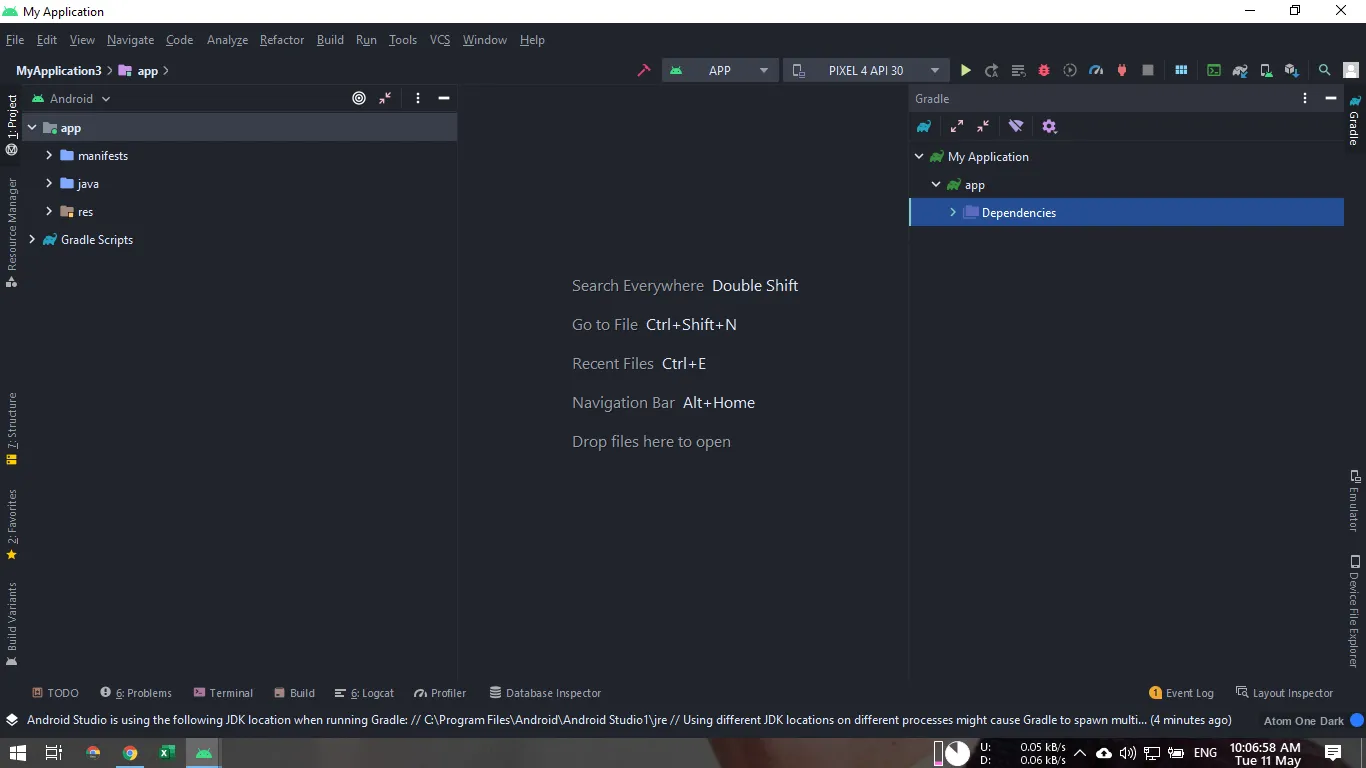Open Gradle build tool settings gear
The image size is (1366, 768).
pyautogui.click(x=1049, y=126)
